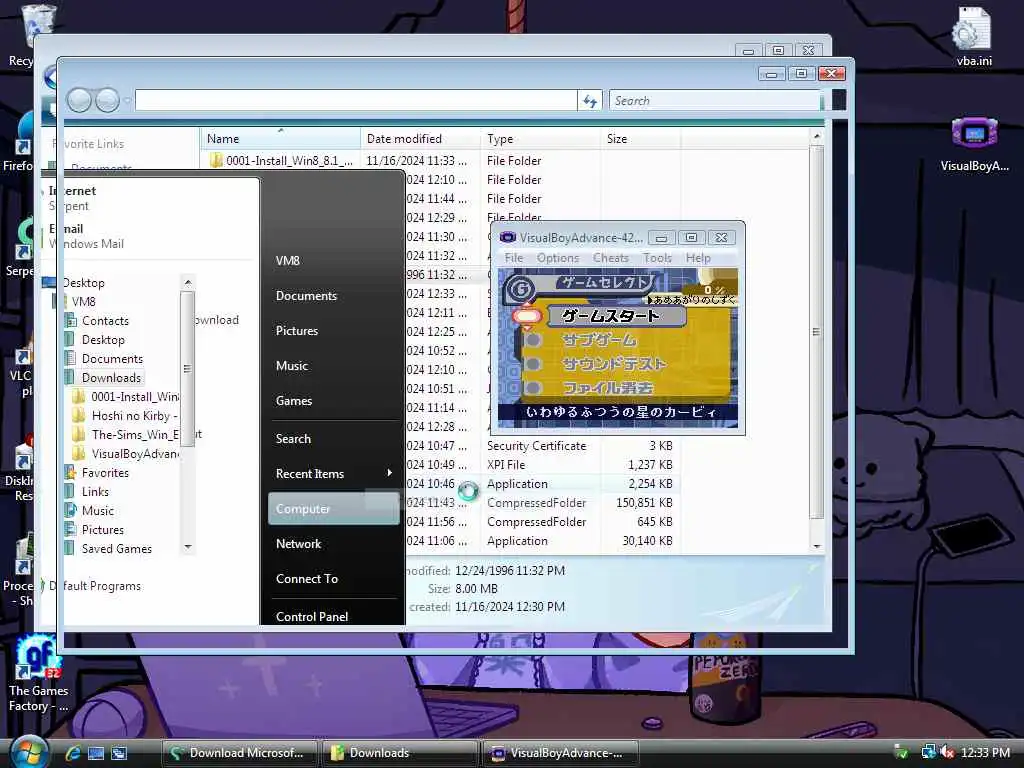Select the Music folder icon in tree

pos(71,511)
